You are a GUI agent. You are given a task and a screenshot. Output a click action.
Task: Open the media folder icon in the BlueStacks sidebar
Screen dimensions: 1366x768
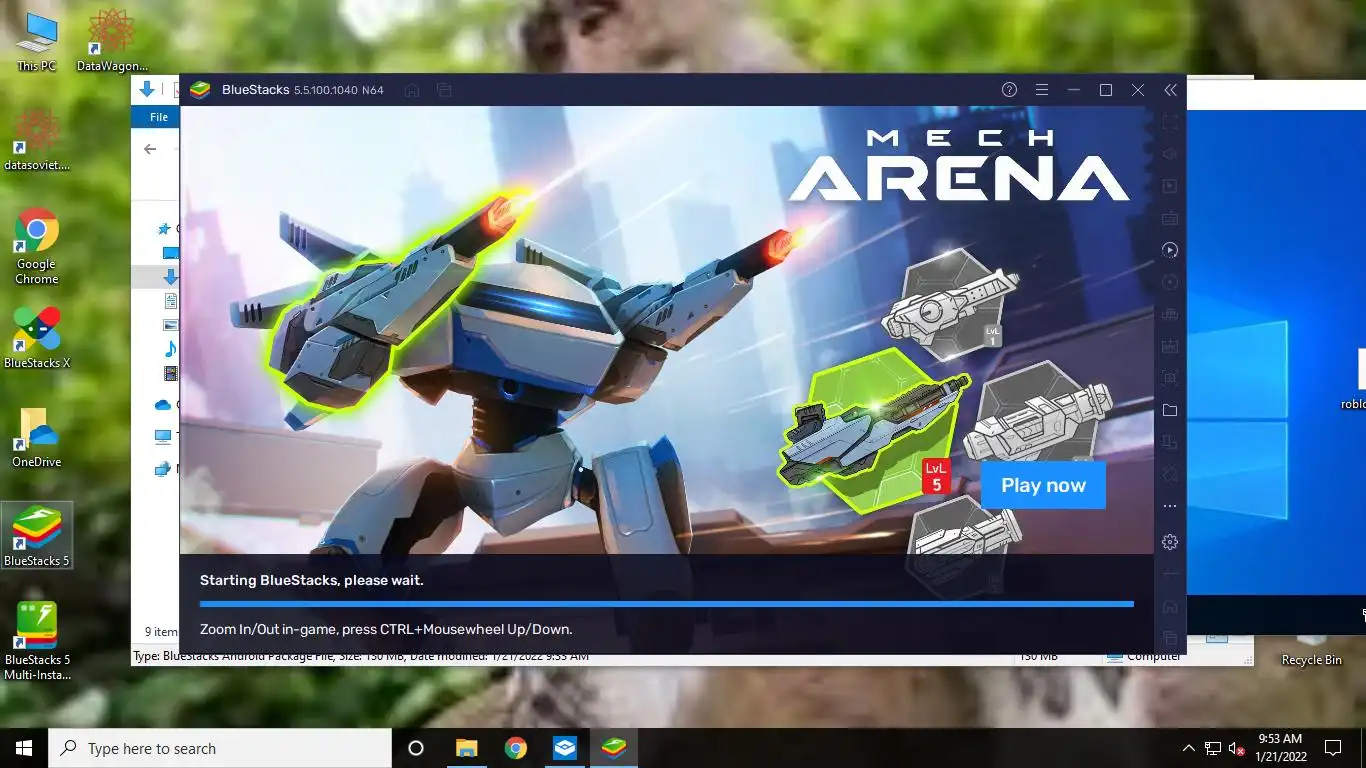pos(1170,410)
